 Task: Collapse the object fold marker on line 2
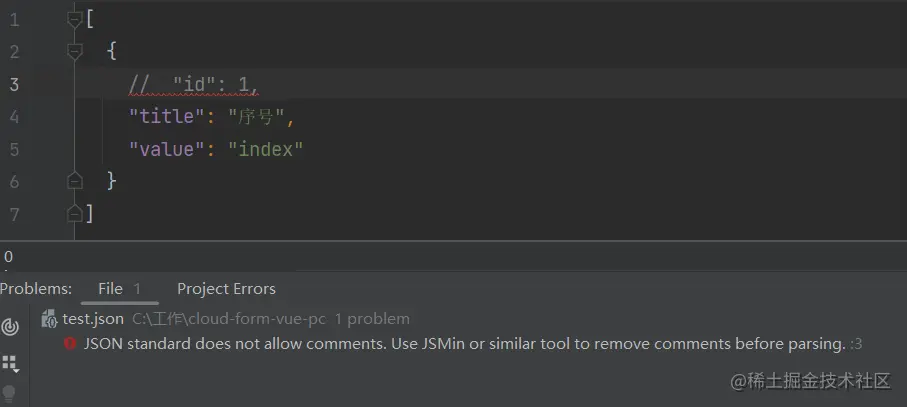tap(75, 52)
